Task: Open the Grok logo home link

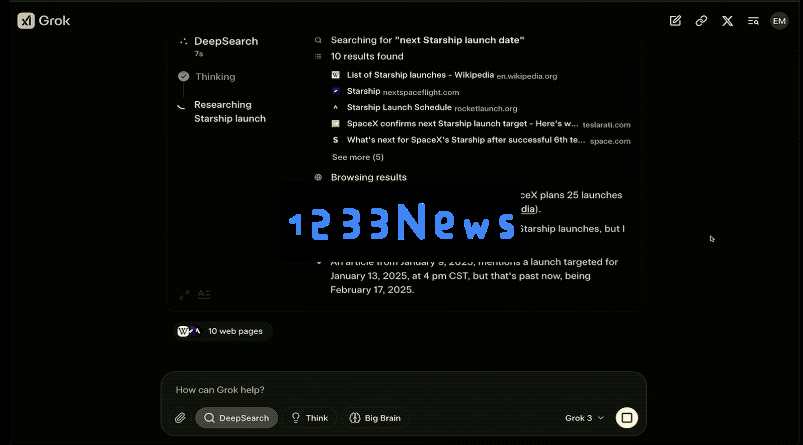Action: (44, 20)
